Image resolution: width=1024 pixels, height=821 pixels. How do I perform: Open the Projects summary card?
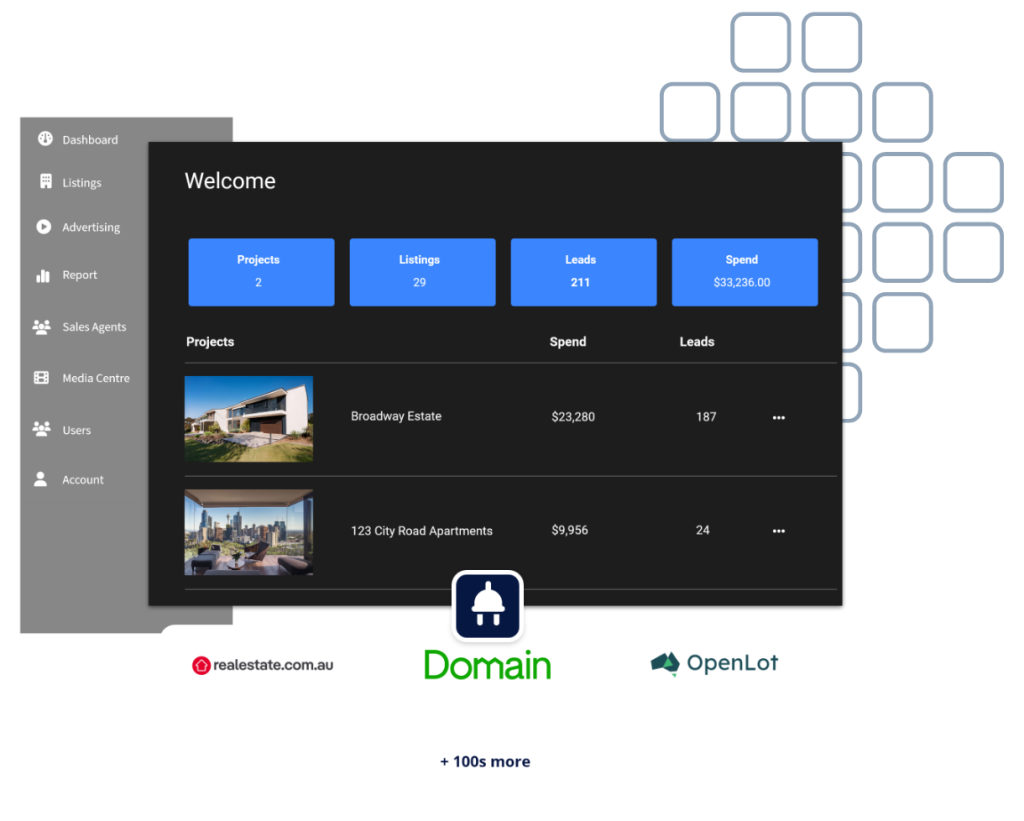261,271
